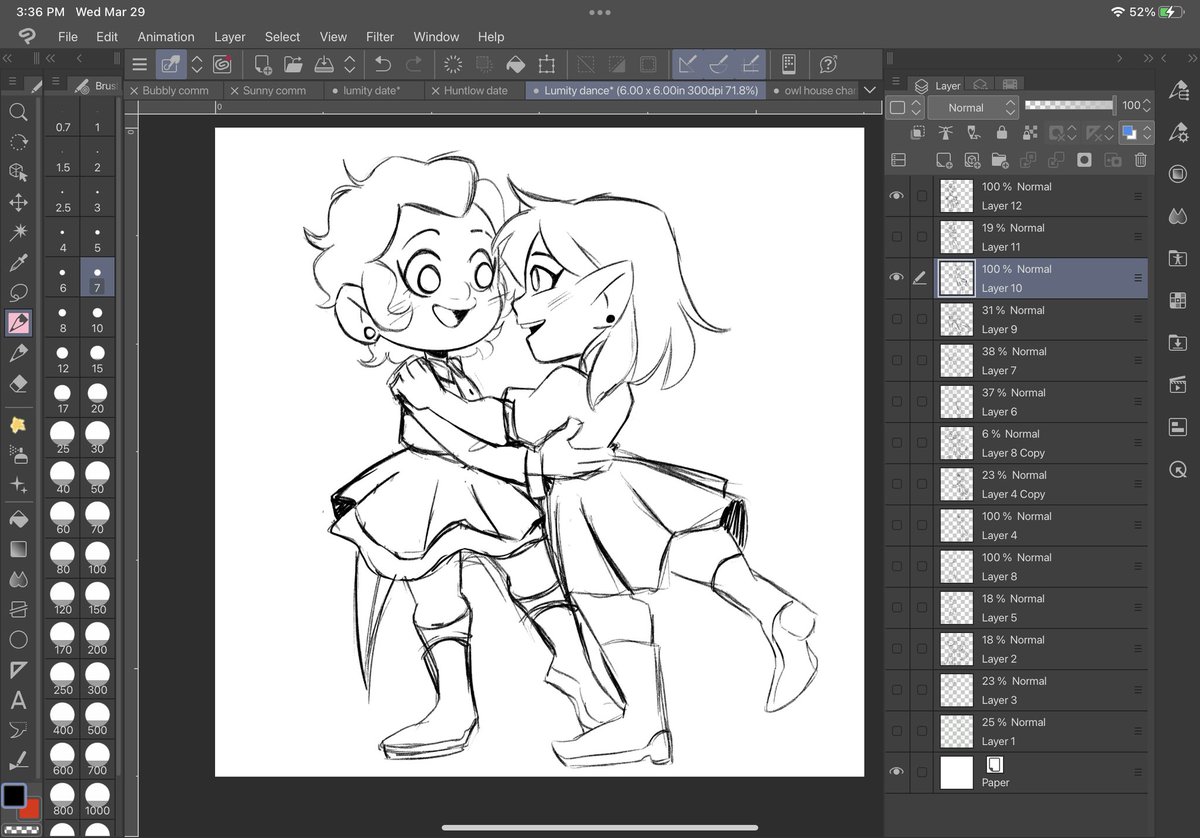Open the Animation menu
The image size is (1200, 838).
(166, 36)
